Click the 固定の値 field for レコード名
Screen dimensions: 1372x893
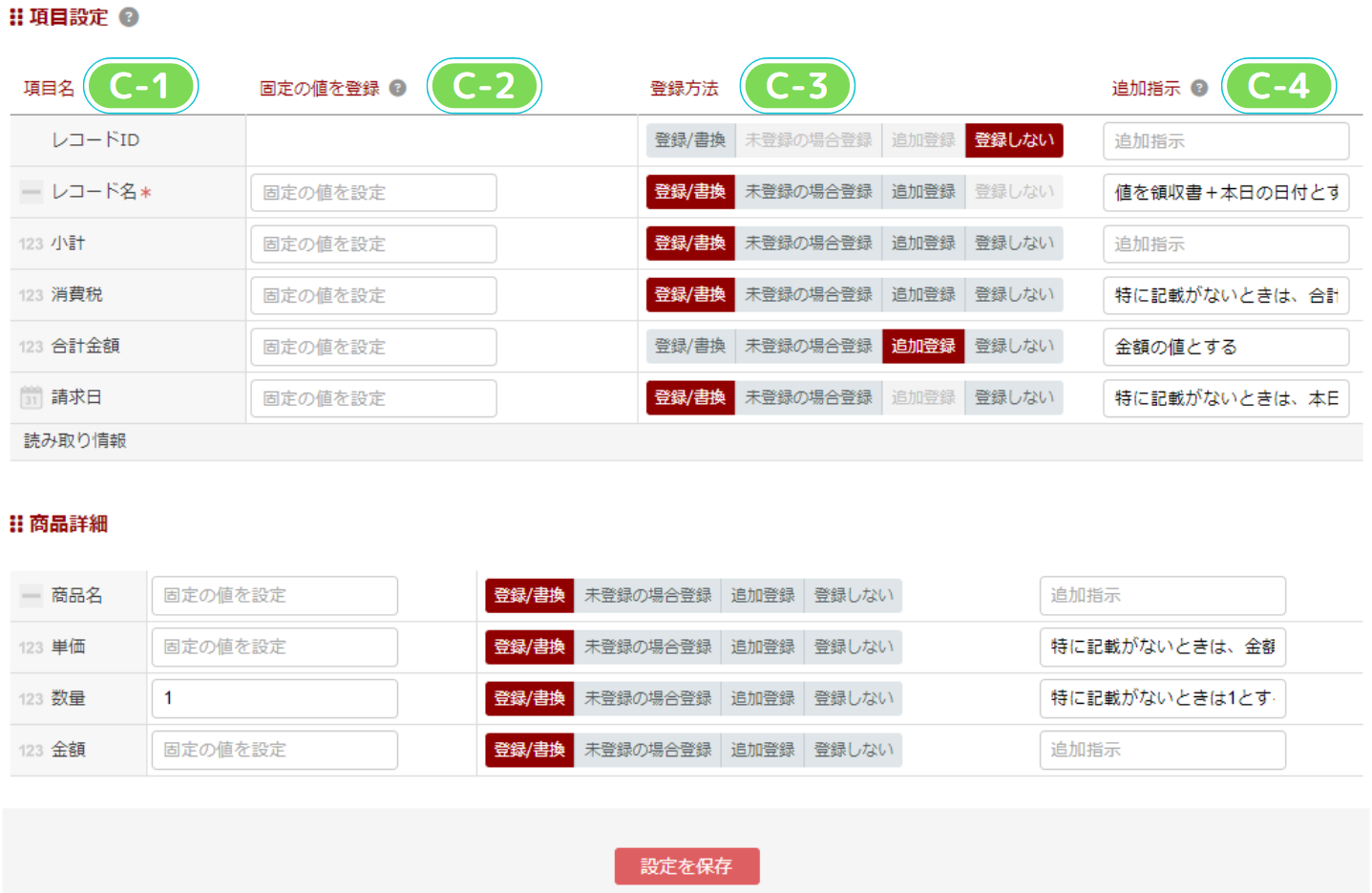[x=373, y=192]
